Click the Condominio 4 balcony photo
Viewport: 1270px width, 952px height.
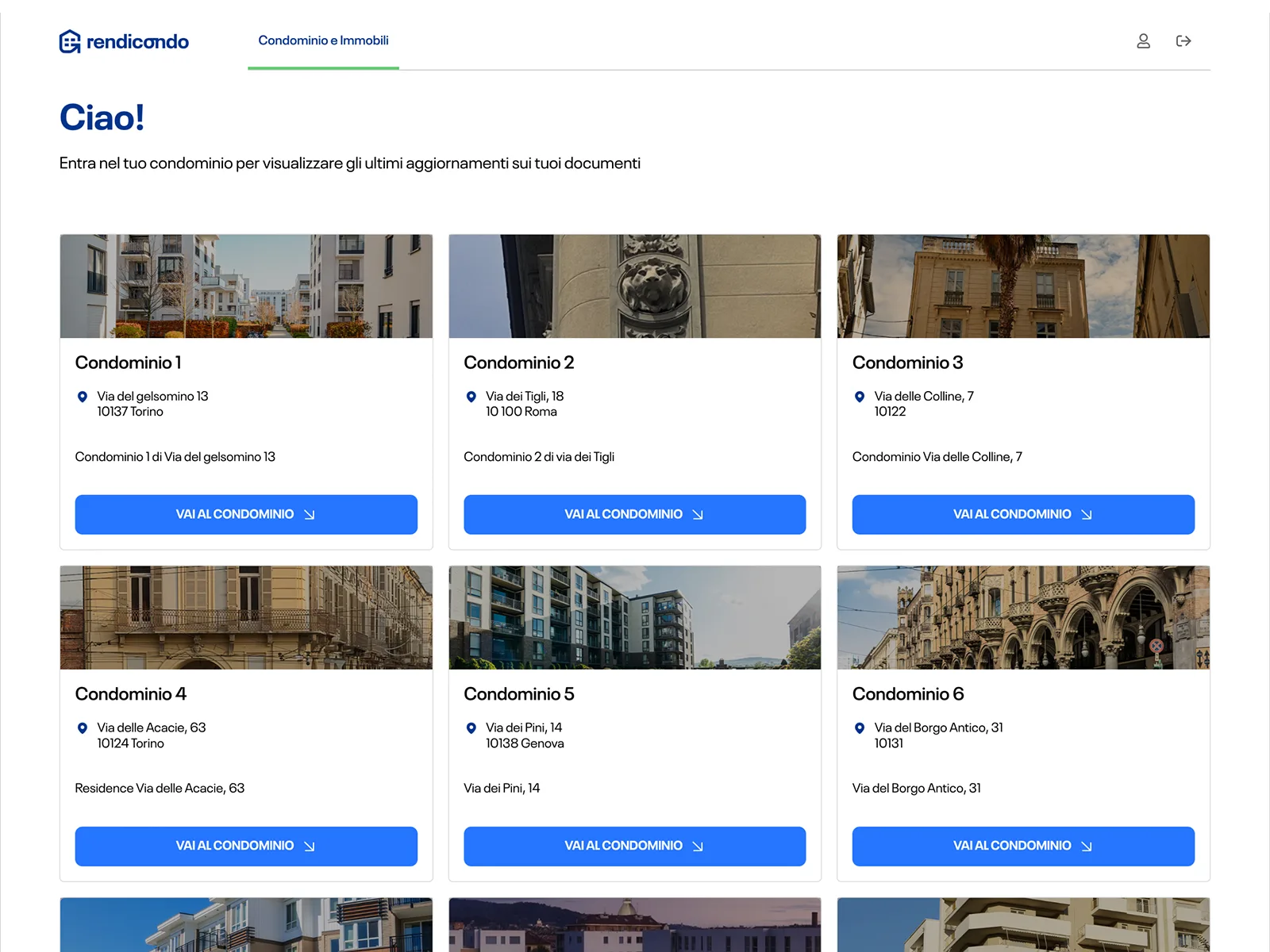pyautogui.click(x=246, y=618)
